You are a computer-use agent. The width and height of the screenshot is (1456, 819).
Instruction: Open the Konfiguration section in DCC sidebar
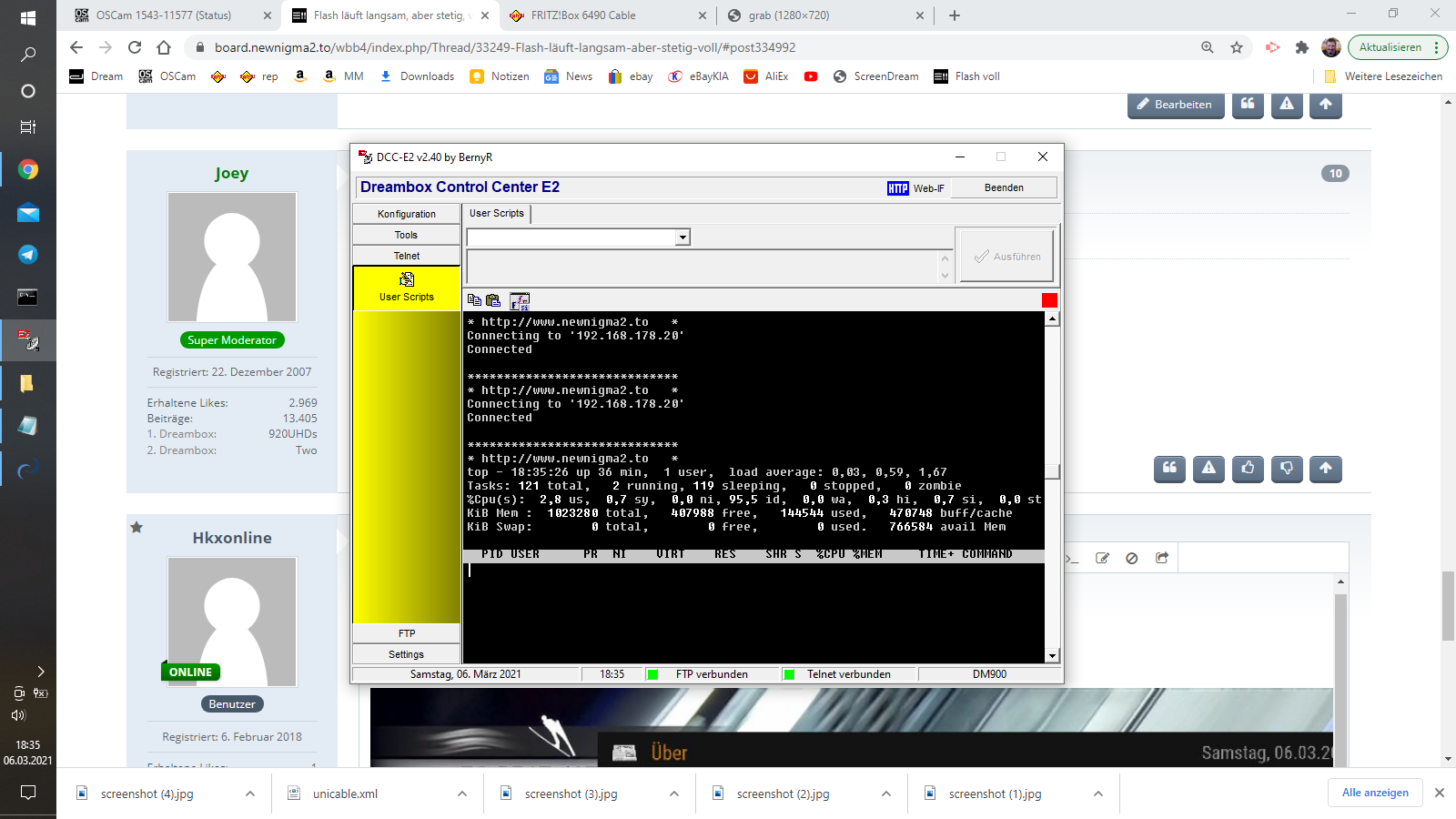point(407,214)
